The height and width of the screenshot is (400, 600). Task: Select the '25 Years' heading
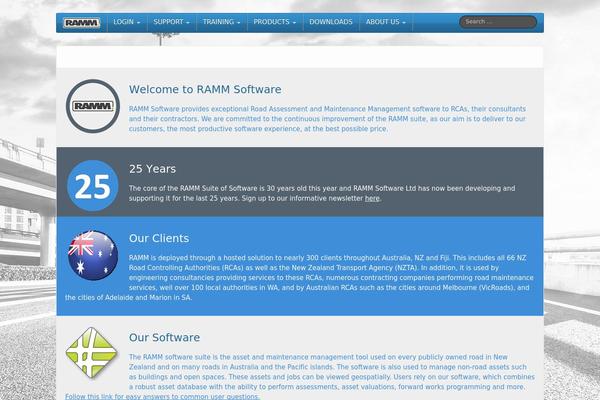point(152,169)
